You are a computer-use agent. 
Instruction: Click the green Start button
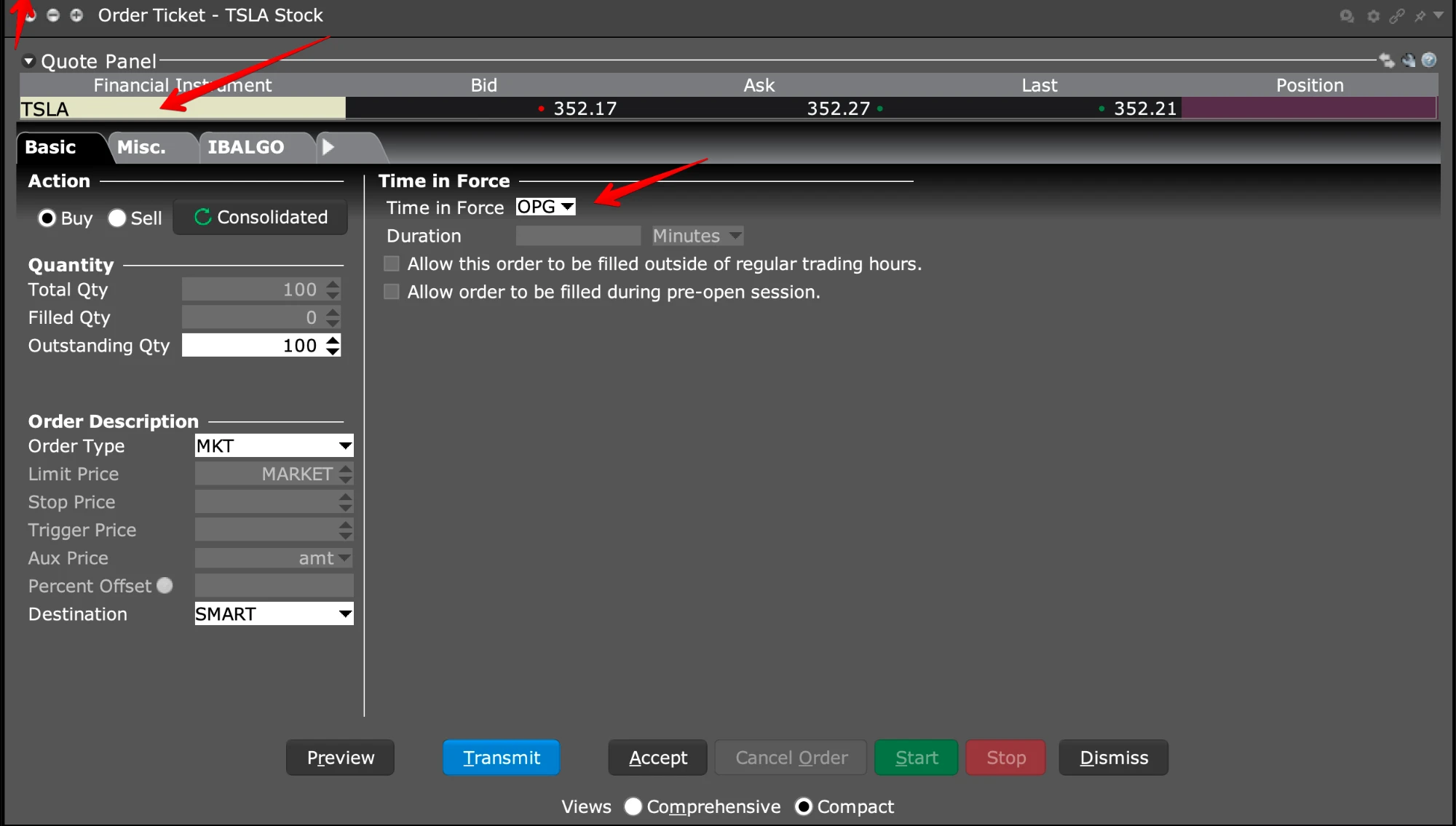[917, 758]
